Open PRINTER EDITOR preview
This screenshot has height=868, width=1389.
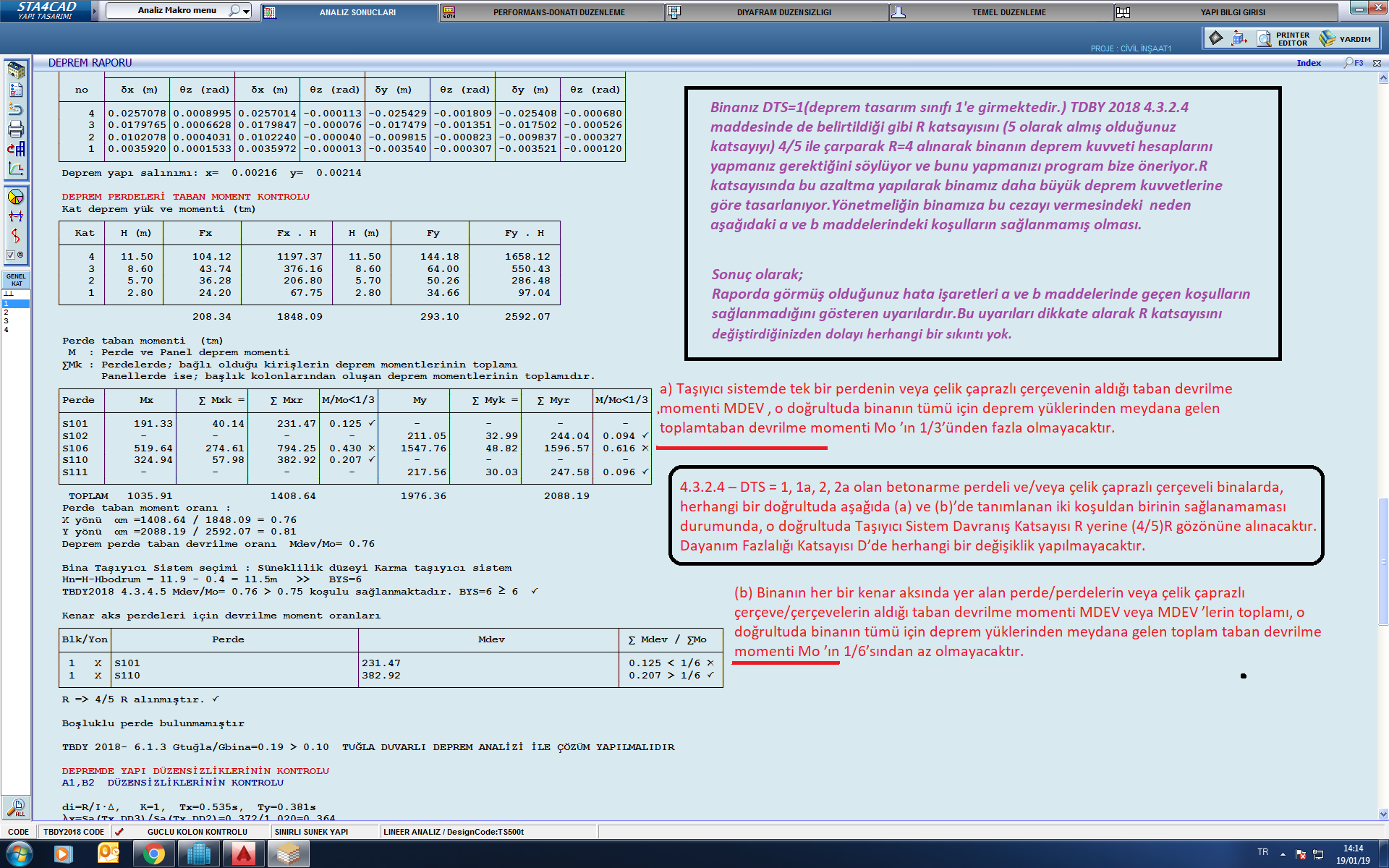pyautogui.click(x=1264, y=39)
